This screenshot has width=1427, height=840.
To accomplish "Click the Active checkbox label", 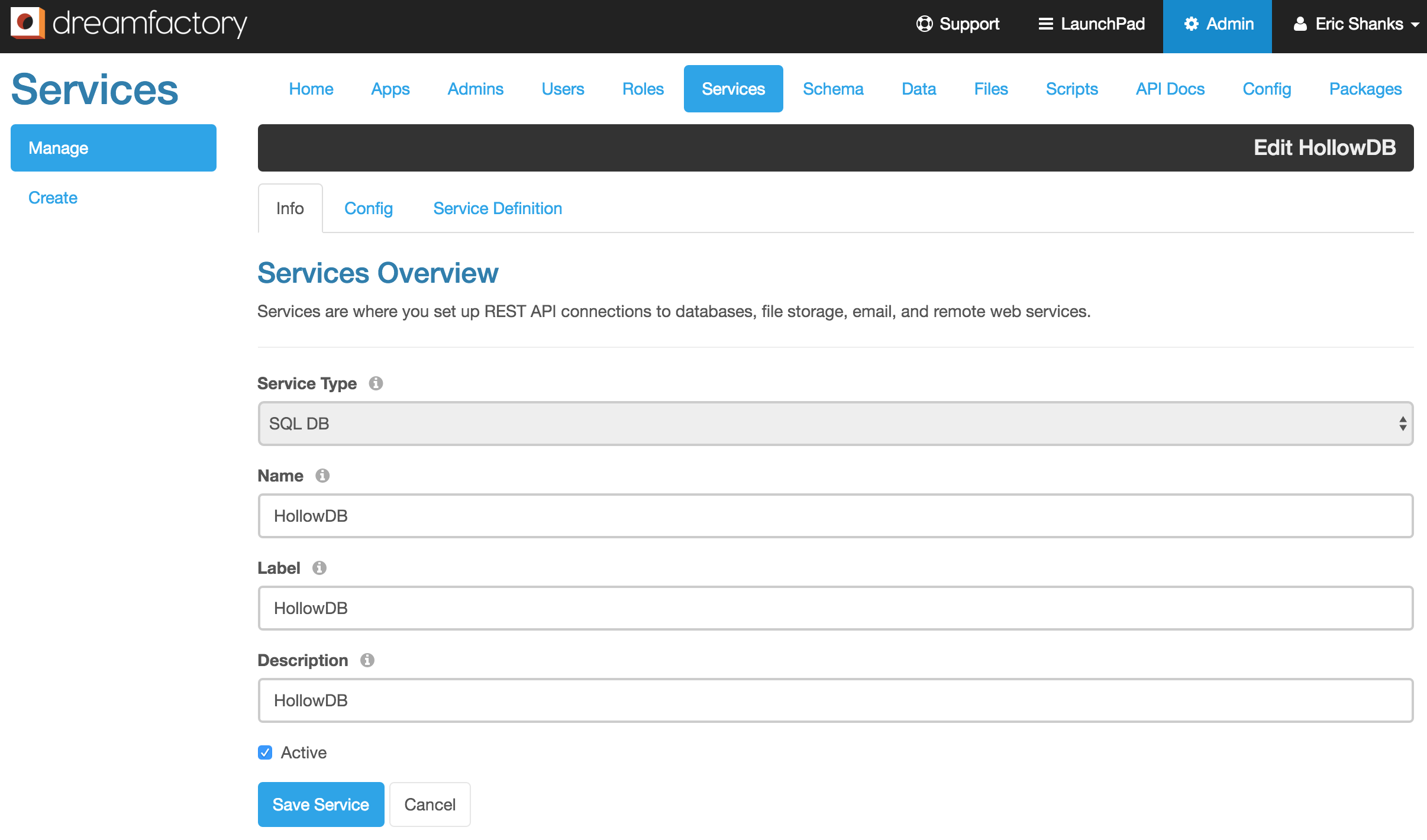I will [304, 752].
